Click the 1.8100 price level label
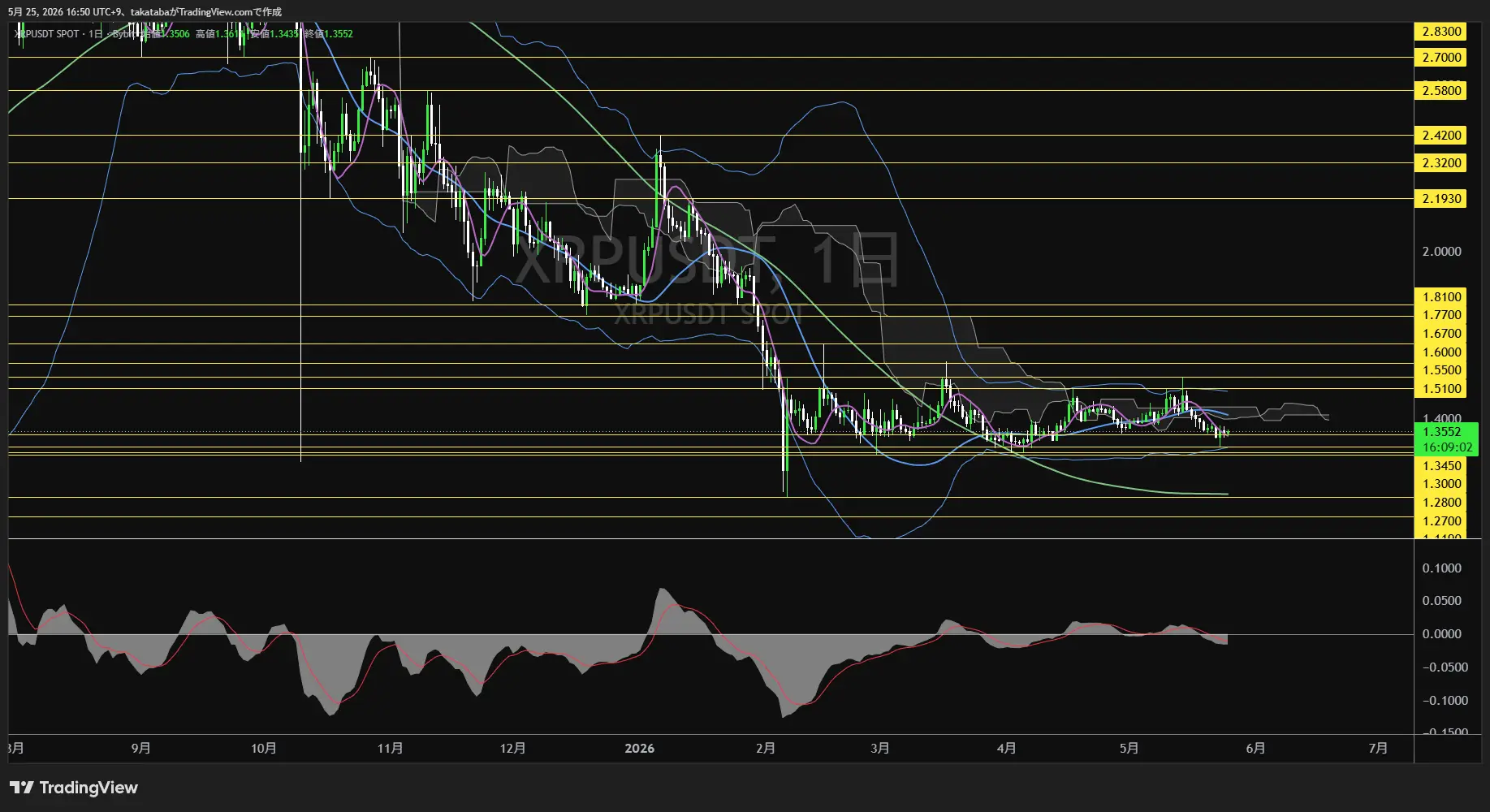This screenshot has height=812, width=1490. tap(1441, 297)
